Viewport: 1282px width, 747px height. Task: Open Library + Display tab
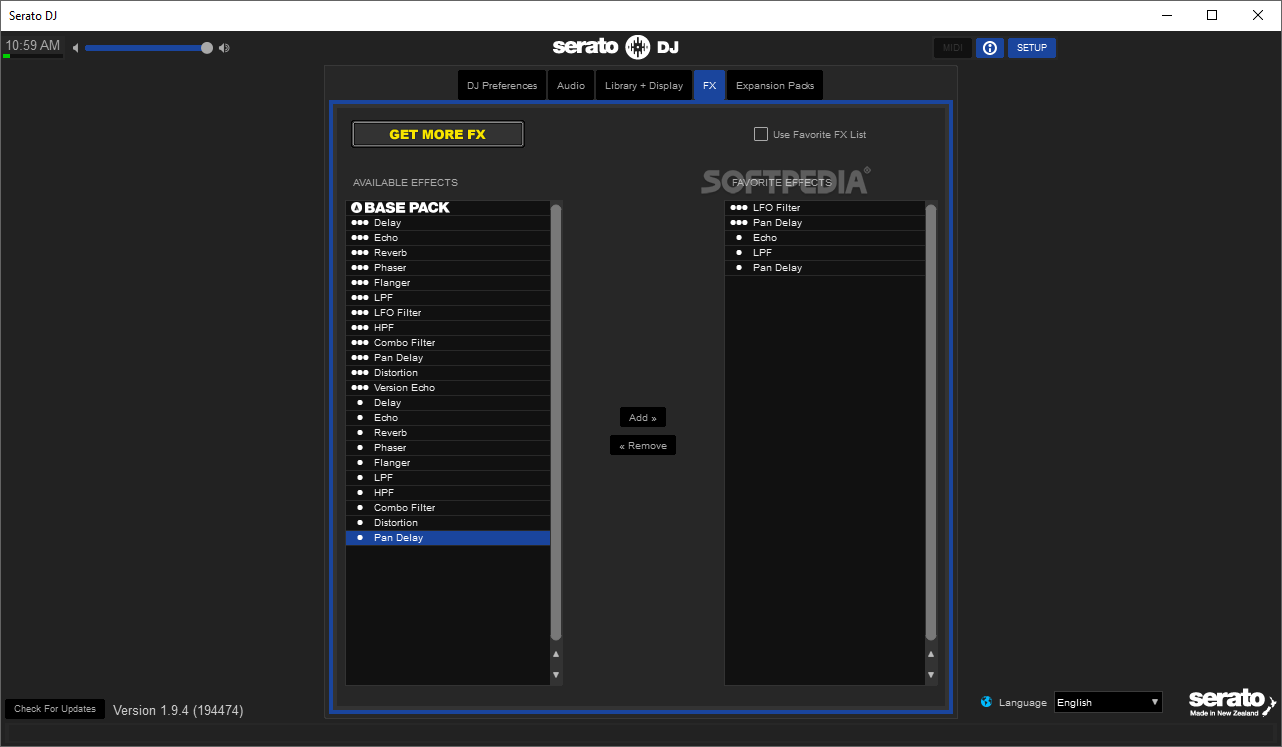pos(644,85)
